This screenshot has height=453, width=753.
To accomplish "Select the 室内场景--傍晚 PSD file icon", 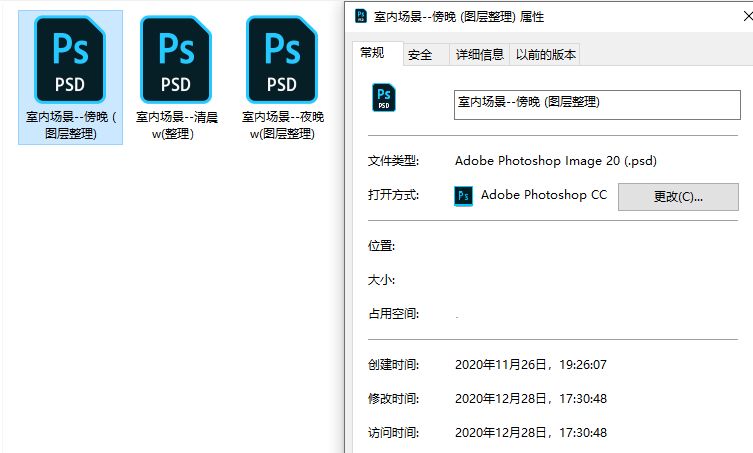I will tap(70, 60).
